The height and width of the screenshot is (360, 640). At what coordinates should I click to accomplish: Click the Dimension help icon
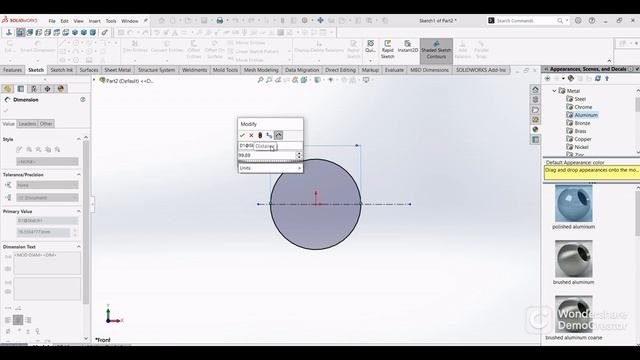coord(83,100)
